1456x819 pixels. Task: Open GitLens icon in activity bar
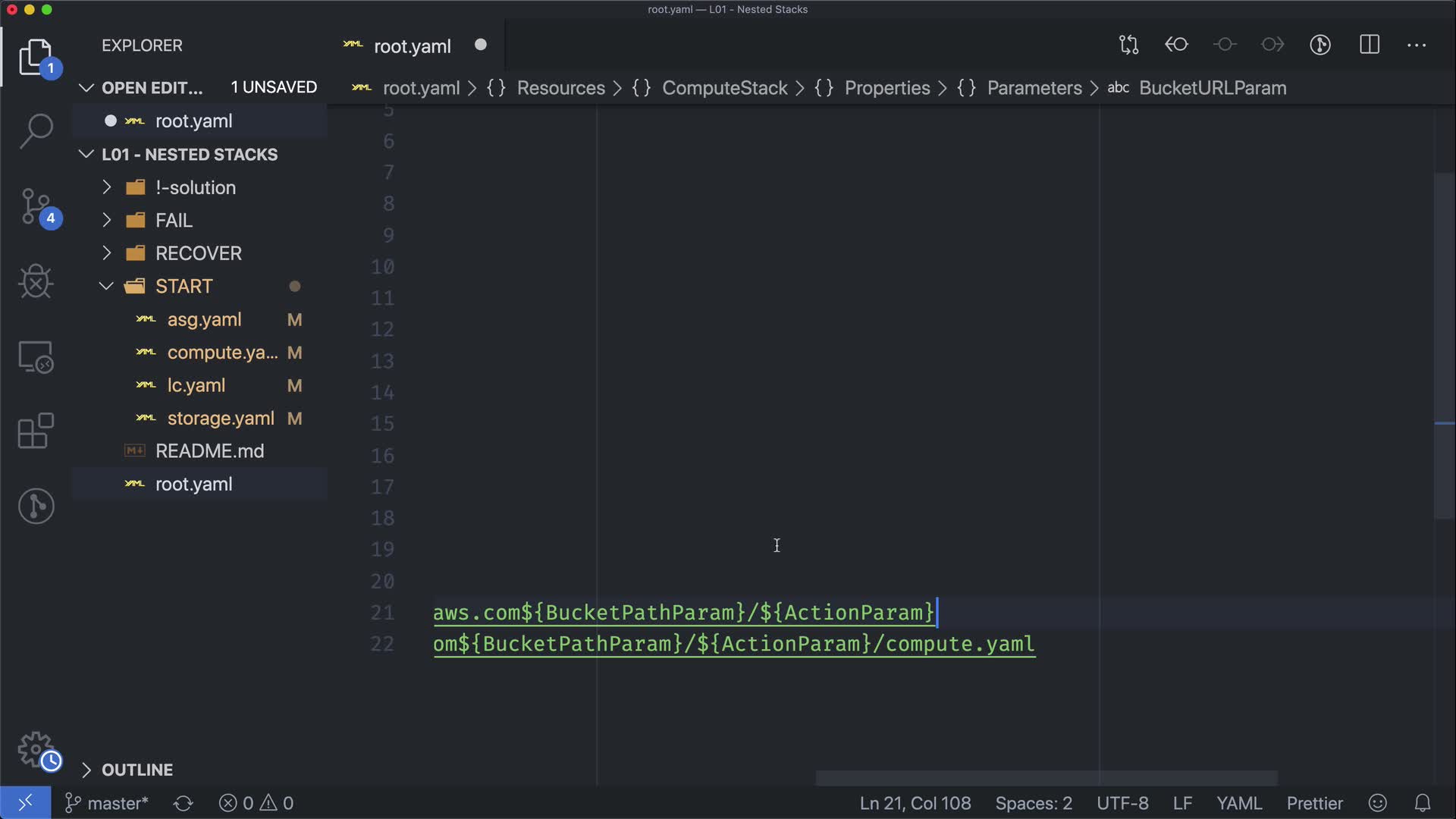coord(36,506)
